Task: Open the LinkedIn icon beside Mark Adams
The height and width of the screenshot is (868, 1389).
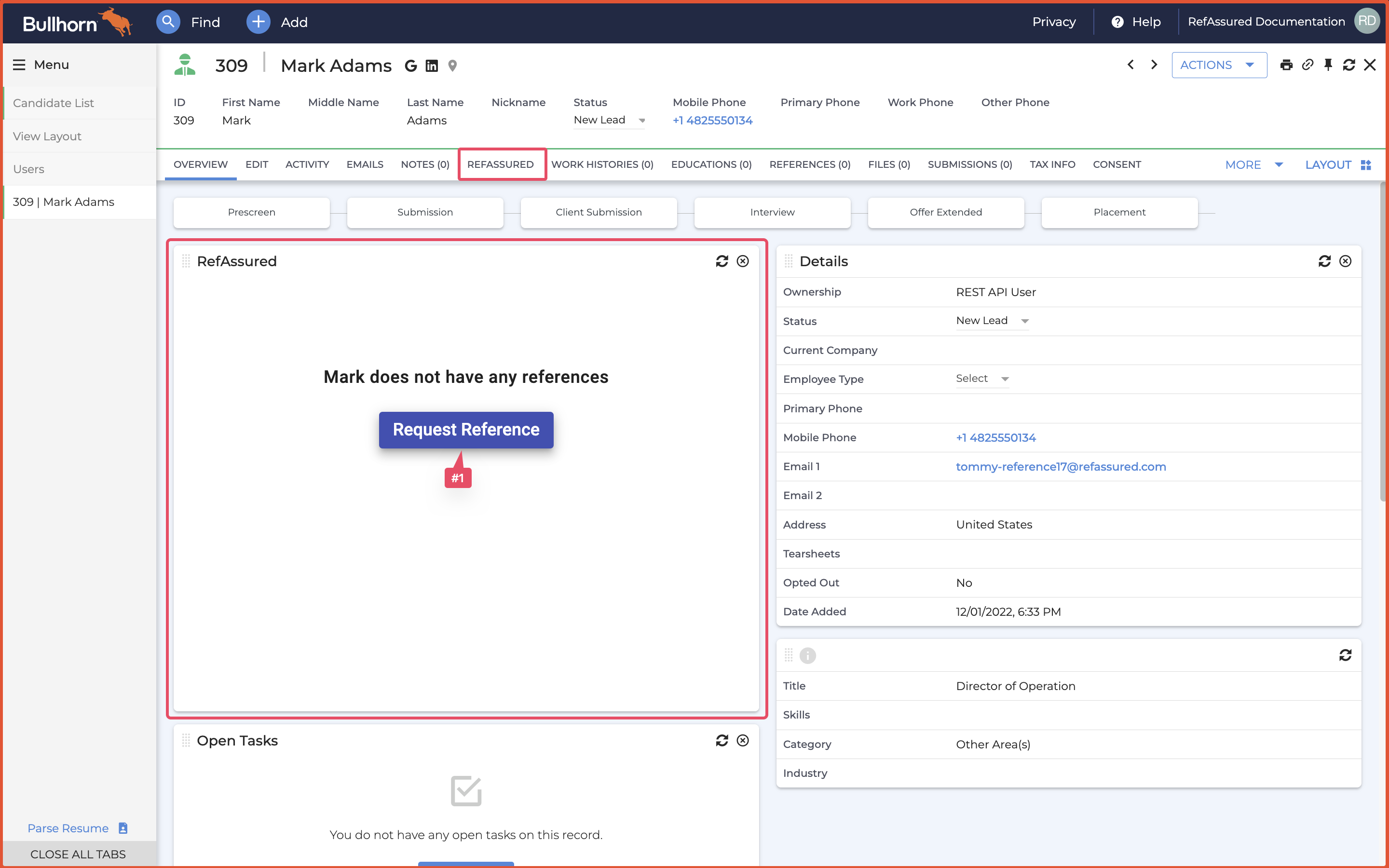Action: tap(432, 66)
